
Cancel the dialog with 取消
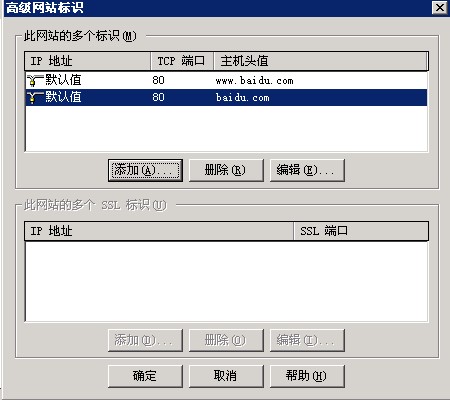(226, 376)
